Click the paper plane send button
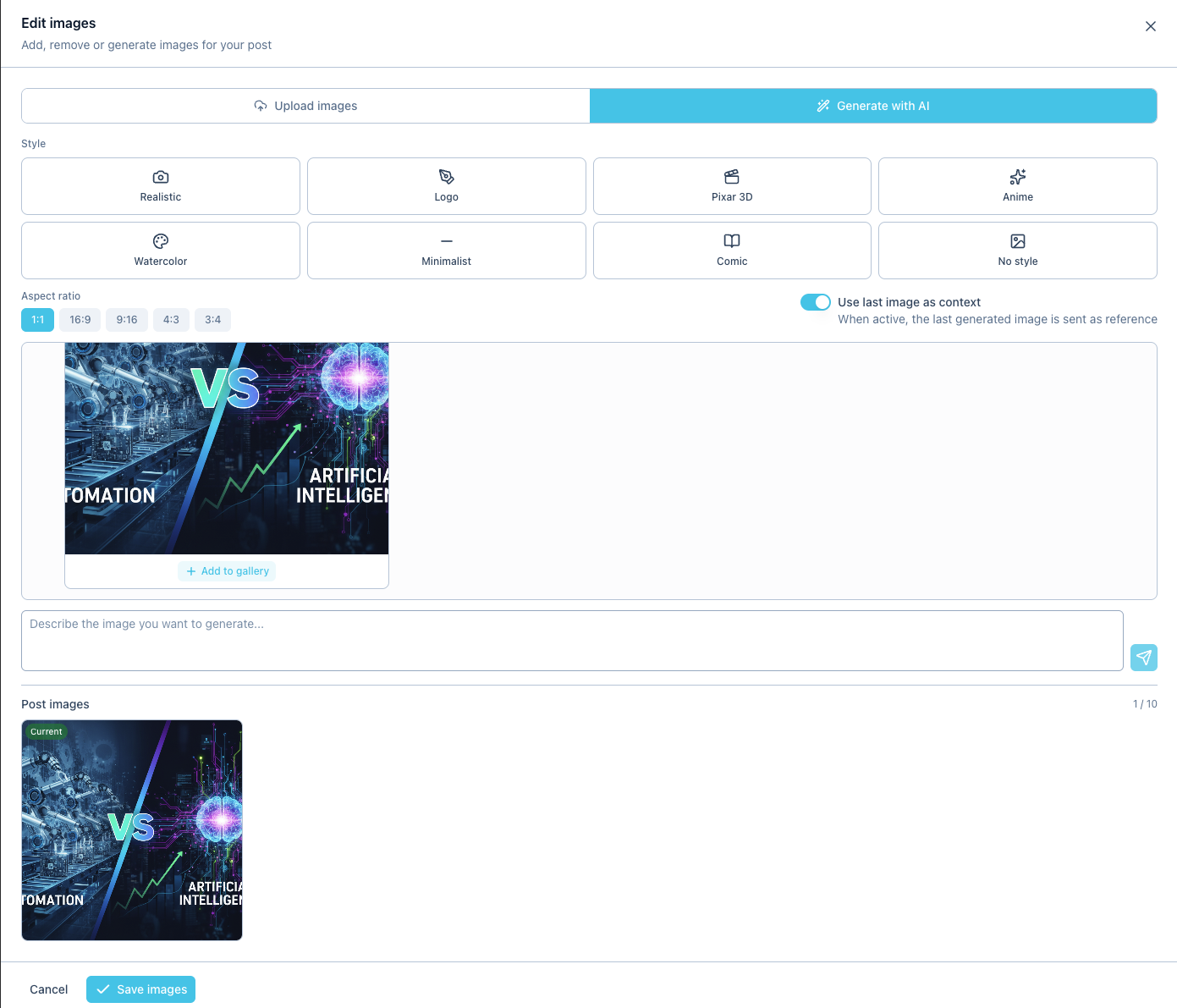 pyautogui.click(x=1143, y=658)
